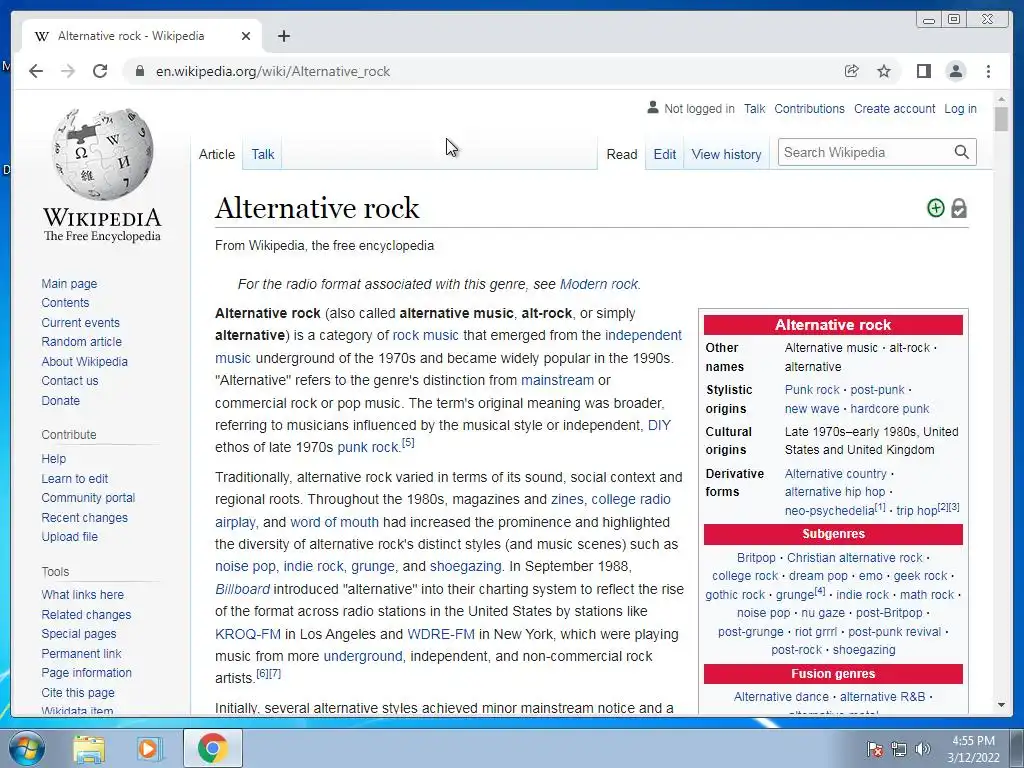Image resolution: width=1024 pixels, height=768 pixels.
Task: Open Chrome three-dot menu
Action: [988, 71]
